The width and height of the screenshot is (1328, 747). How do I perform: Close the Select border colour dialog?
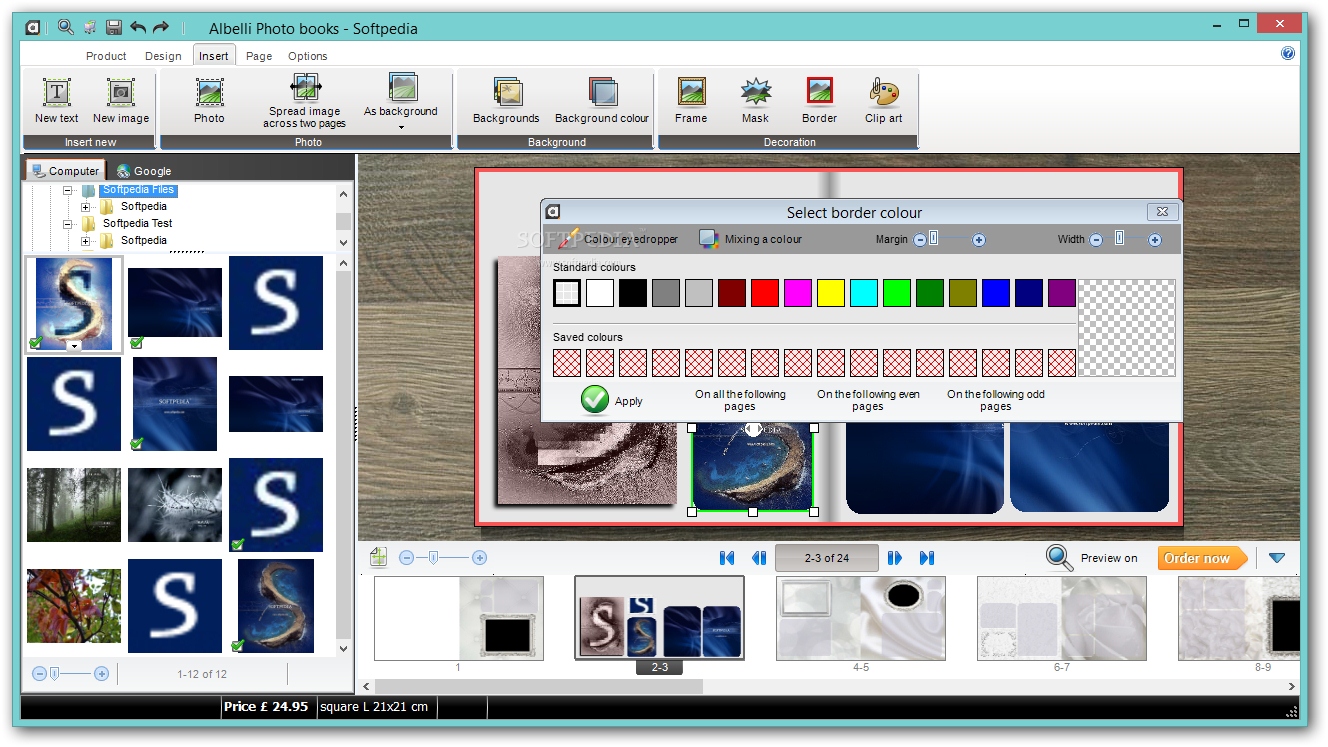pyautogui.click(x=1160, y=212)
